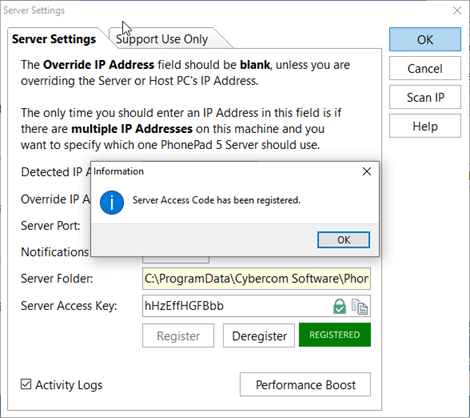Click the green lock icon in Server Access Key

click(339, 306)
